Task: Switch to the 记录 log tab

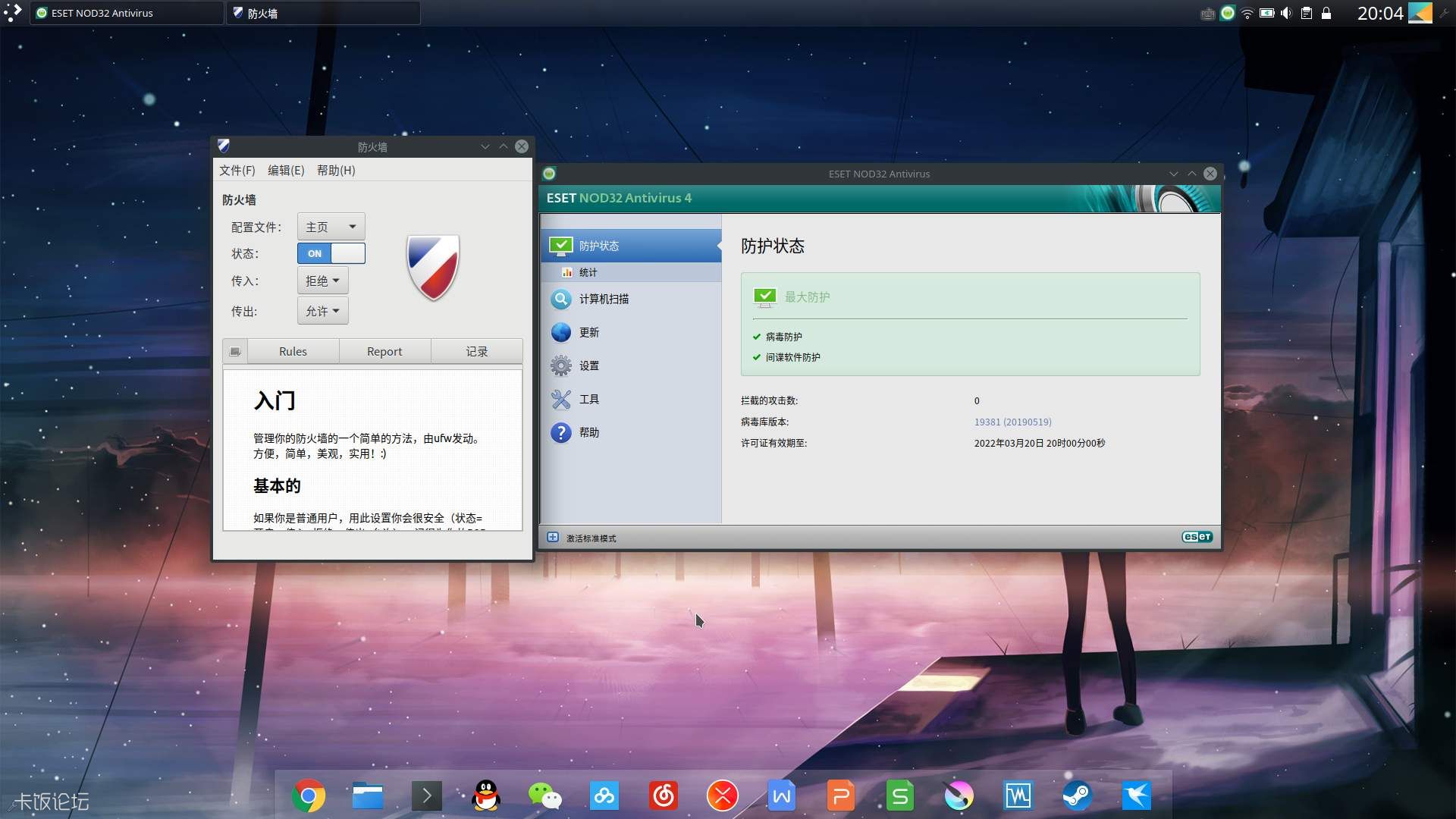Action: (x=476, y=351)
